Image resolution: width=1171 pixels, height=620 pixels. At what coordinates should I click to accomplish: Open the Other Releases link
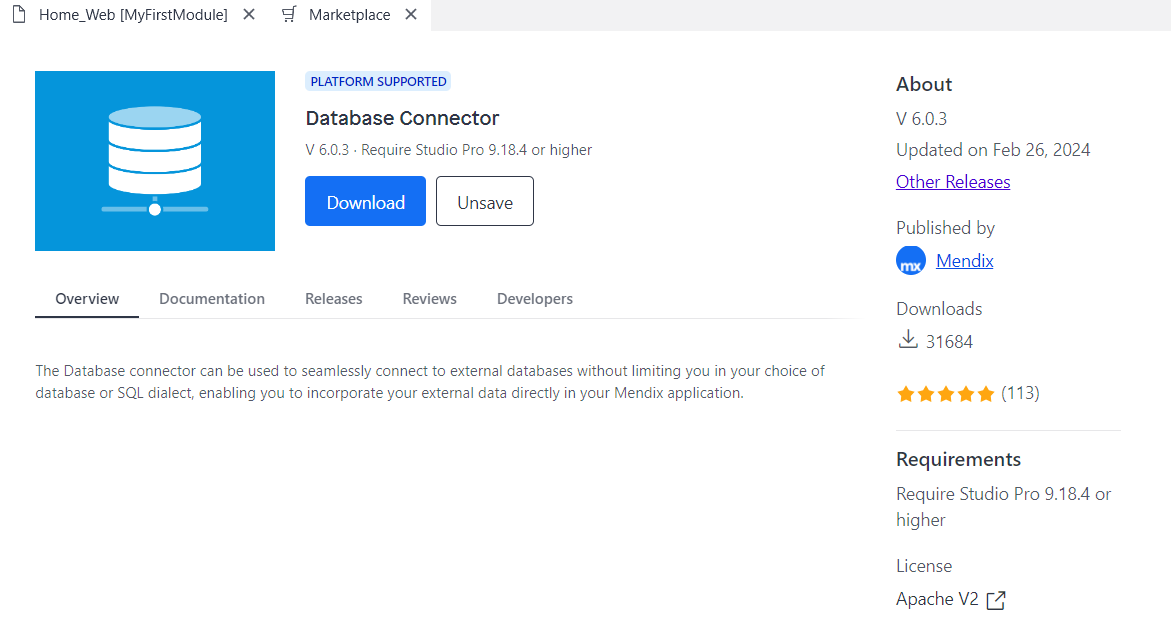pyautogui.click(x=953, y=182)
